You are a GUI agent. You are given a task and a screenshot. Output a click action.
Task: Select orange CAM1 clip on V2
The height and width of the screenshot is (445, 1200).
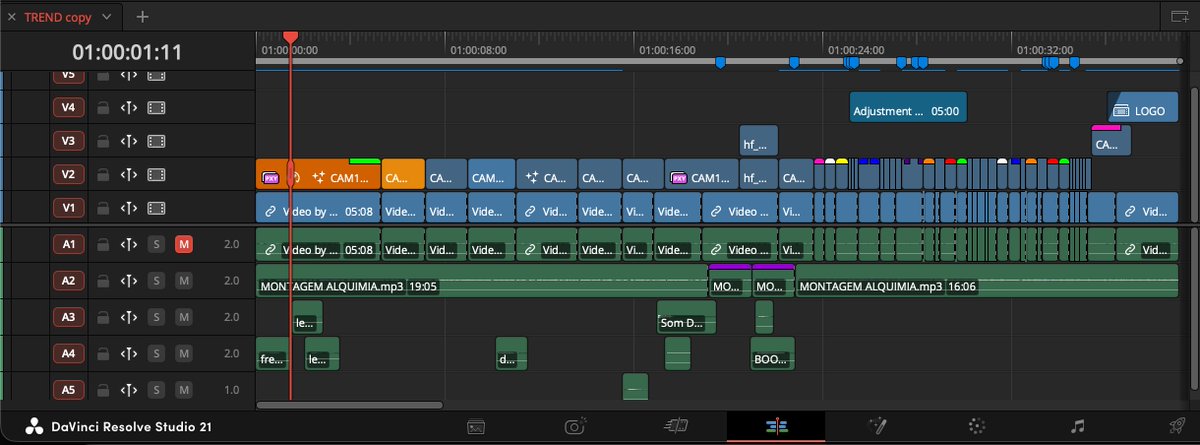319,176
